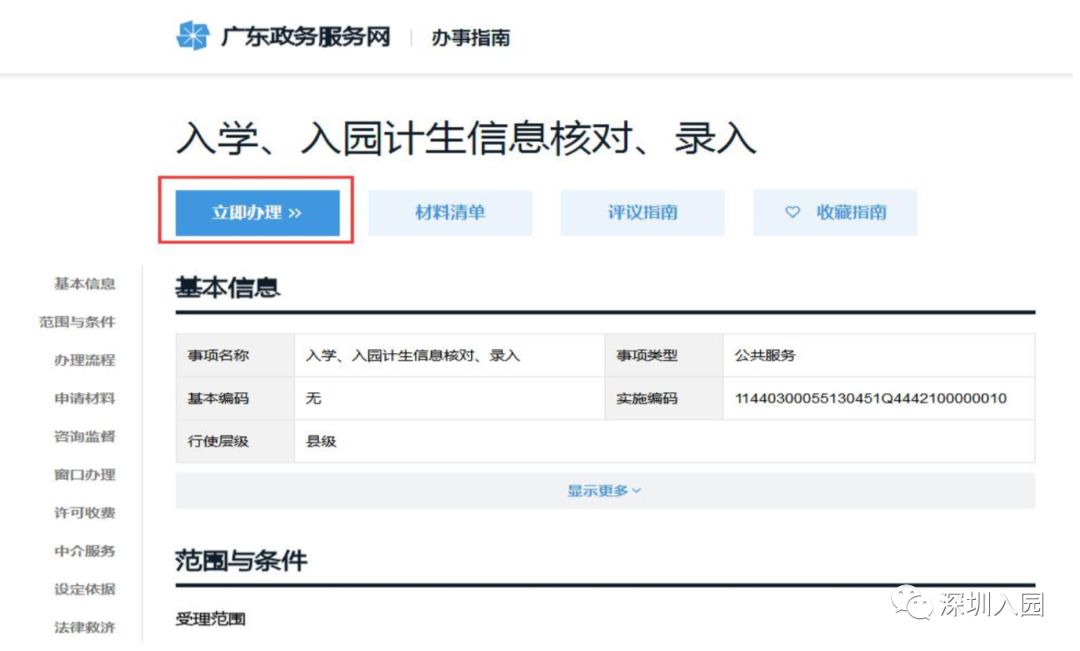Select 范围与条件 in the left sidebar

click(80, 322)
